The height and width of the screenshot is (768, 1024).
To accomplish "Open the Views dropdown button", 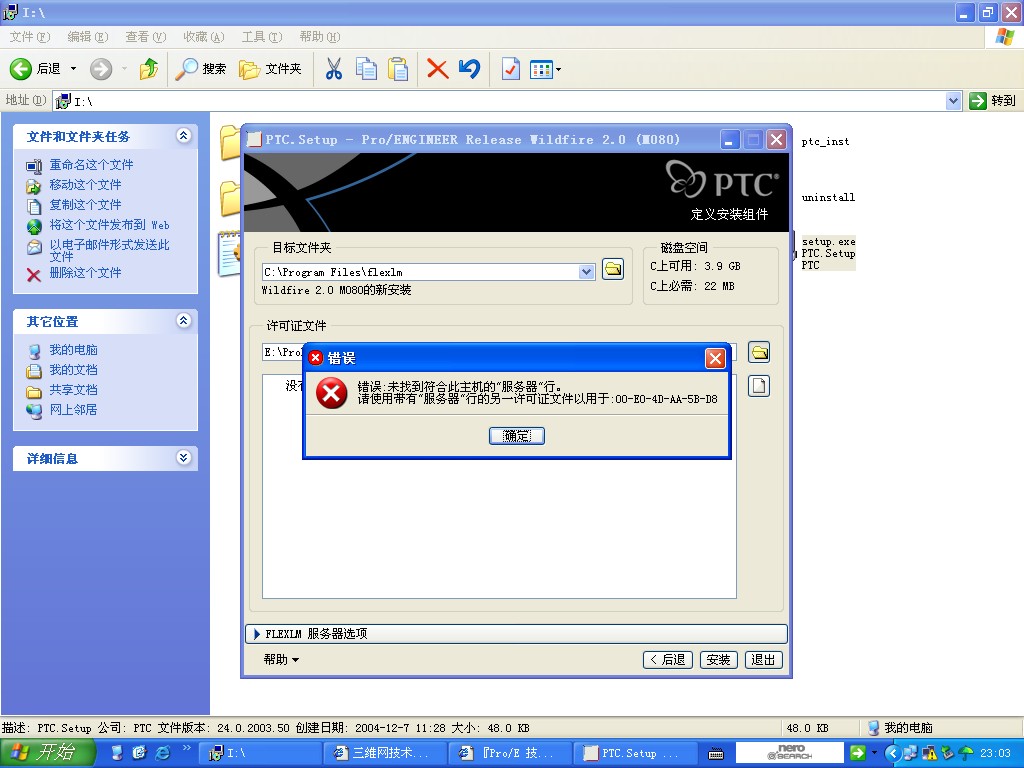I will [x=545, y=69].
